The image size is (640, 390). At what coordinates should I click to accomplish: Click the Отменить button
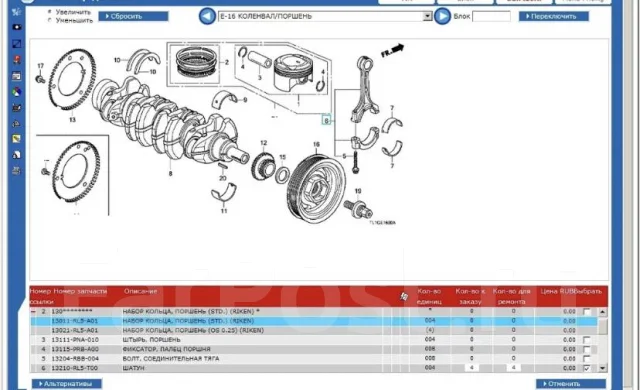click(571, 384)
